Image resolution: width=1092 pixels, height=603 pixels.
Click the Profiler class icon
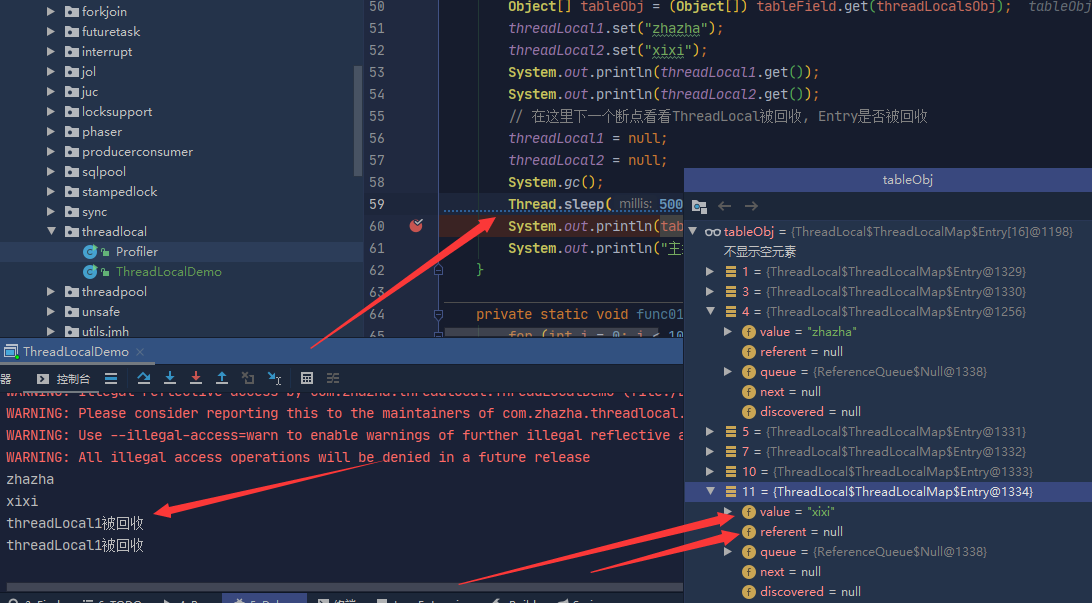click(90, 251)
